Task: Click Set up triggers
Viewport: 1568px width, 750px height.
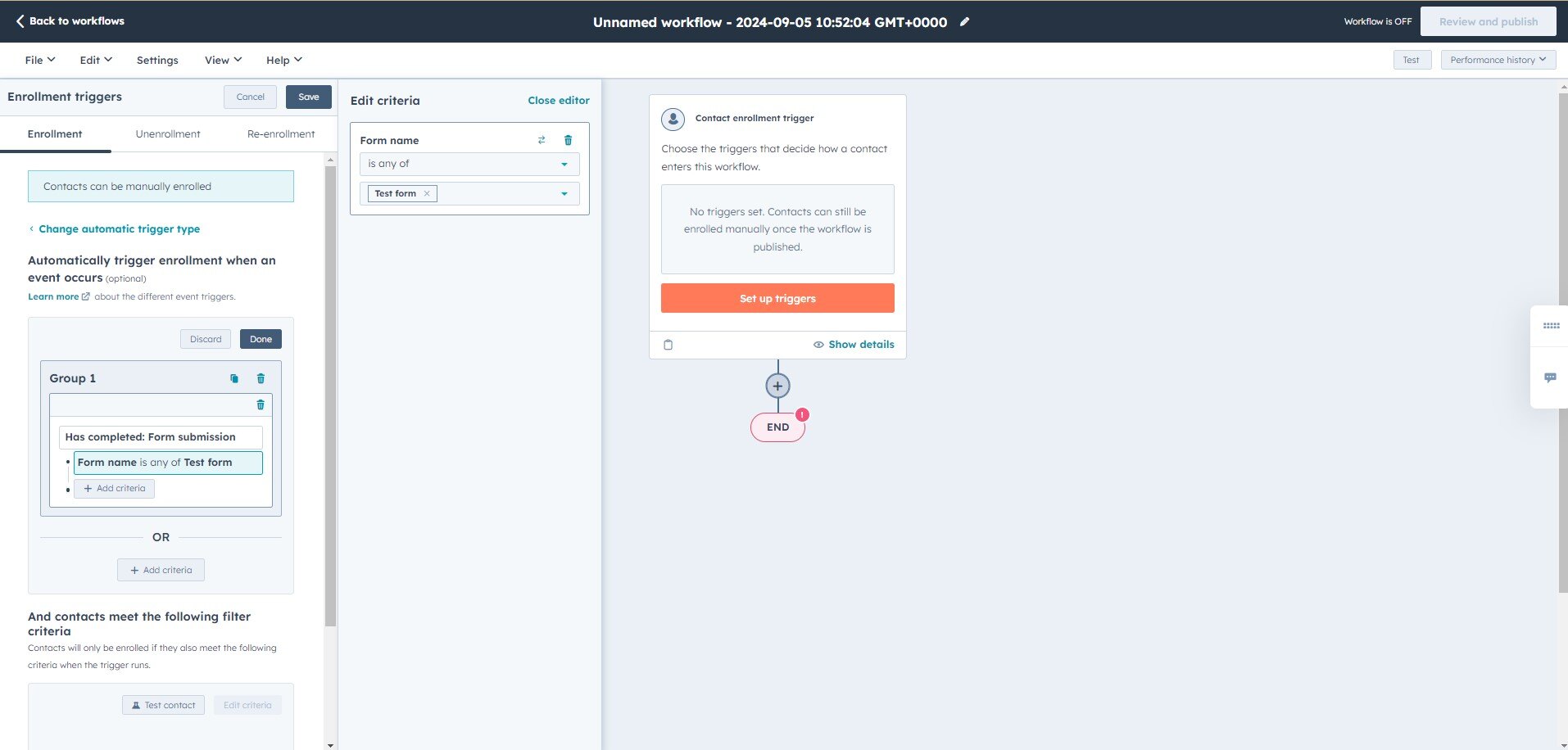Action: pyautogui.click(x=777, y=298)
